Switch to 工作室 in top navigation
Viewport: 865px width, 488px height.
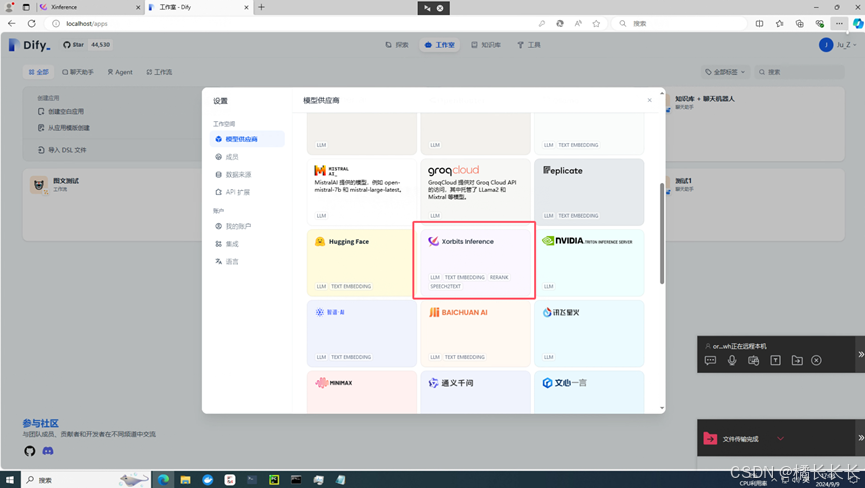[x=440, y=45]
